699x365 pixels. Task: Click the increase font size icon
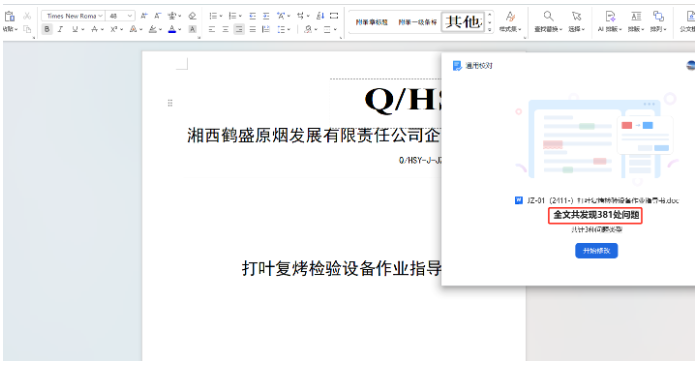(x=144, y=16)
